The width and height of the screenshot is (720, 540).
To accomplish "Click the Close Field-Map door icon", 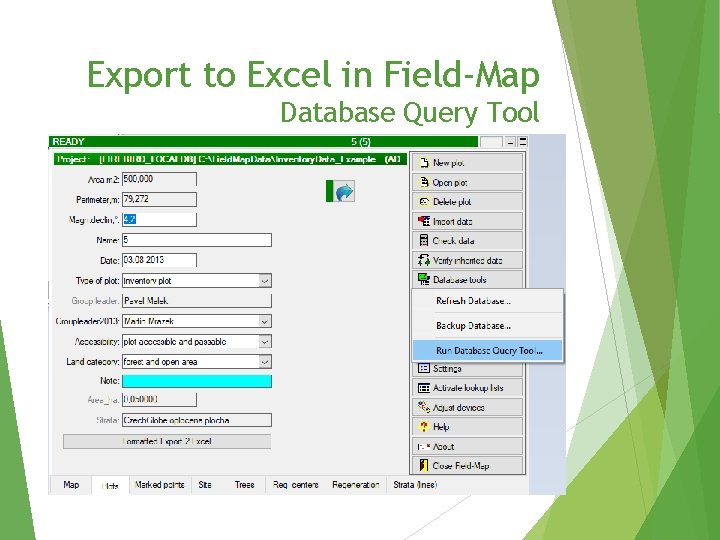I will click(x=424, y=466).
